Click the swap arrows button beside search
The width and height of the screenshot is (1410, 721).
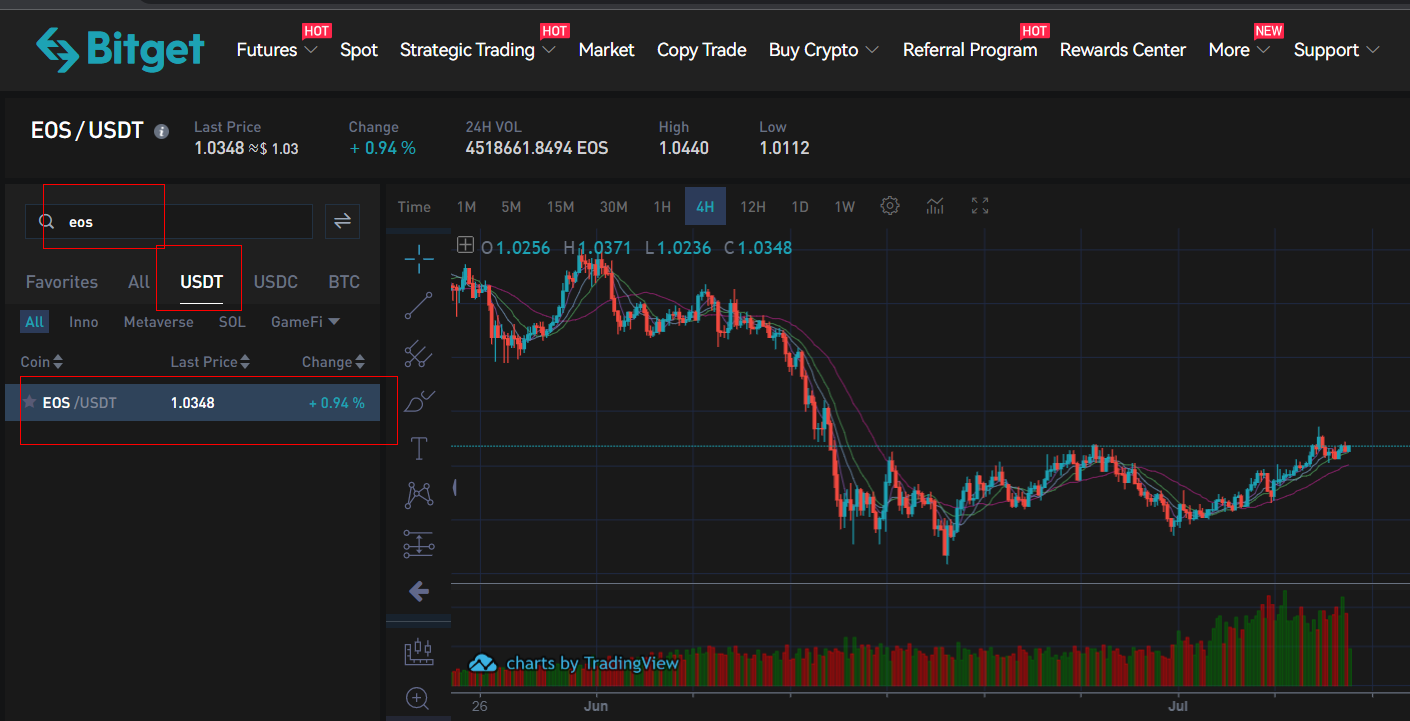(x=342, y=221)
